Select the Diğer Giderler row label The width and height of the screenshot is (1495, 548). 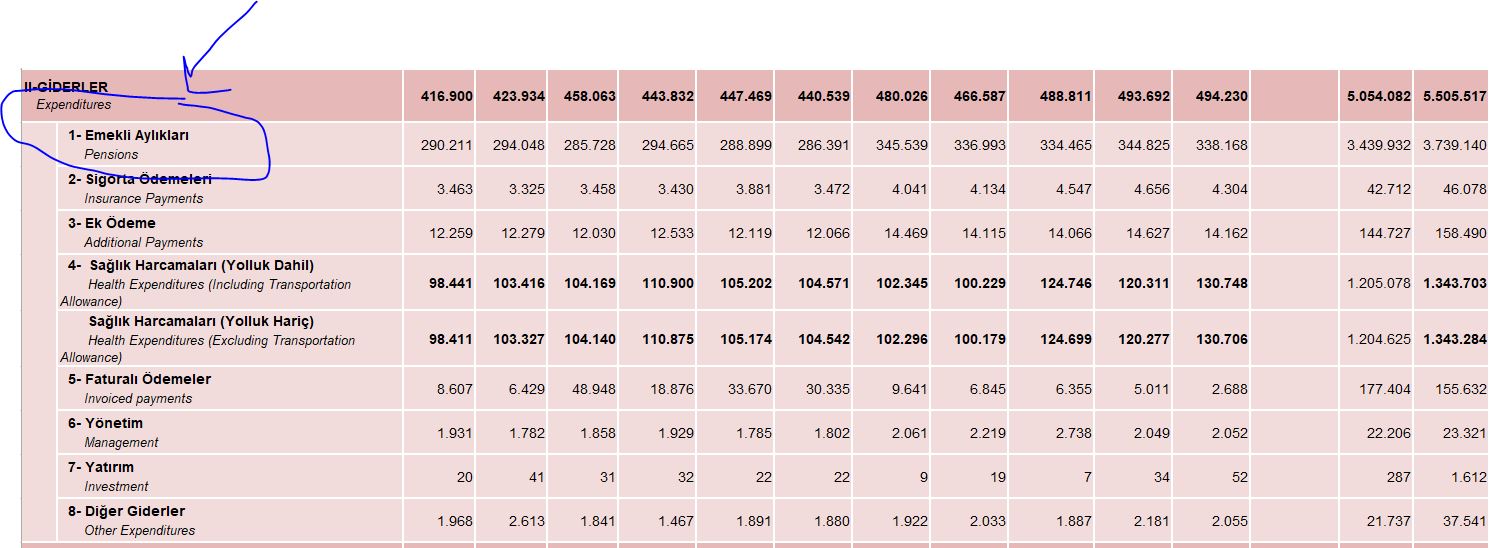pyautogui.click(x=126, y=512)
